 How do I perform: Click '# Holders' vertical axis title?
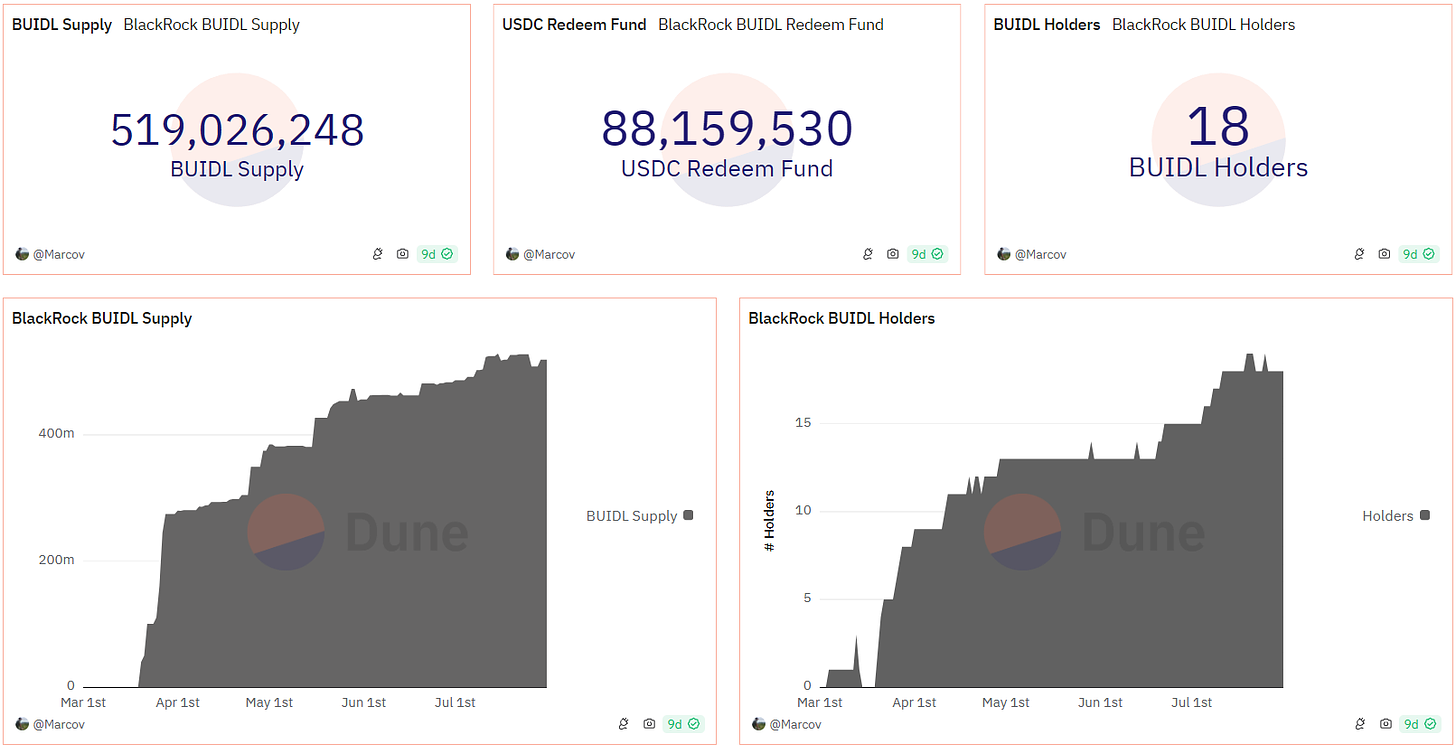click(769, 521)
